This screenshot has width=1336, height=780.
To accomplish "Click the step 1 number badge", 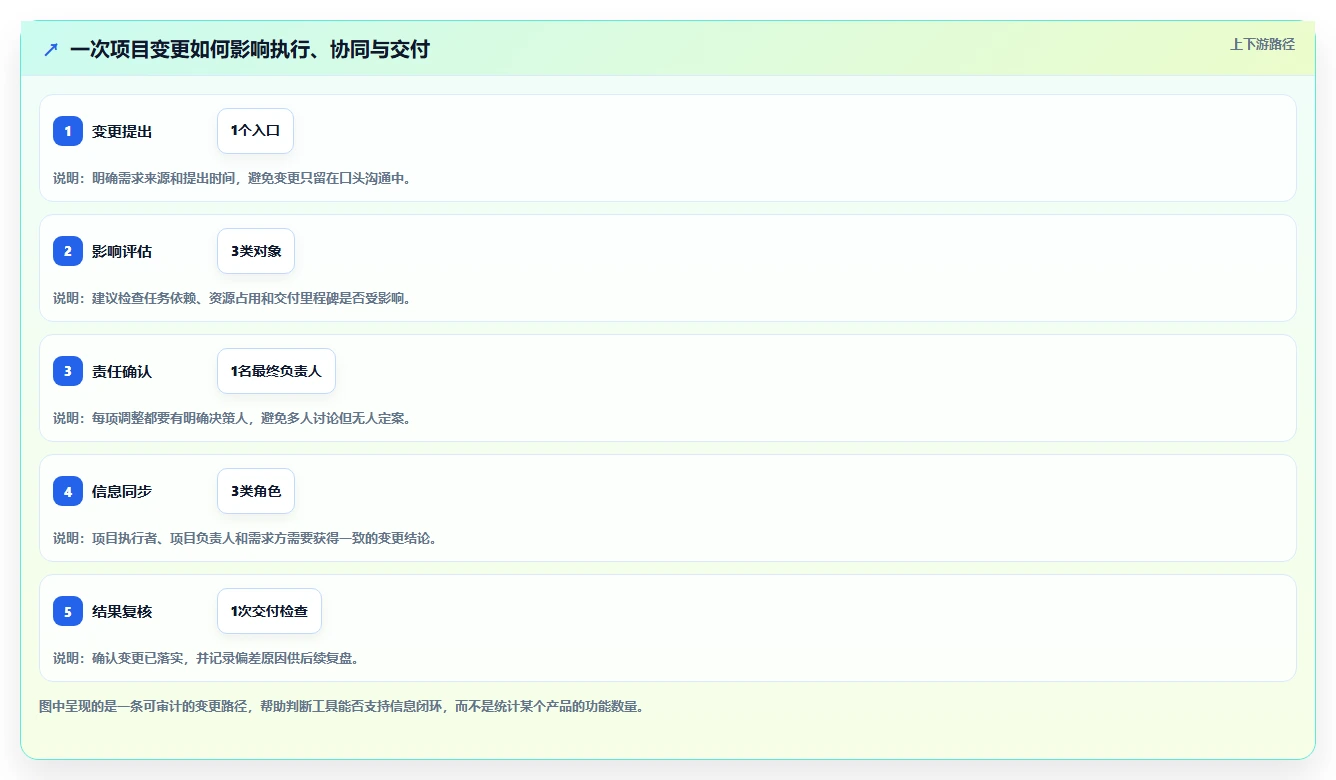I will (68, 131).
